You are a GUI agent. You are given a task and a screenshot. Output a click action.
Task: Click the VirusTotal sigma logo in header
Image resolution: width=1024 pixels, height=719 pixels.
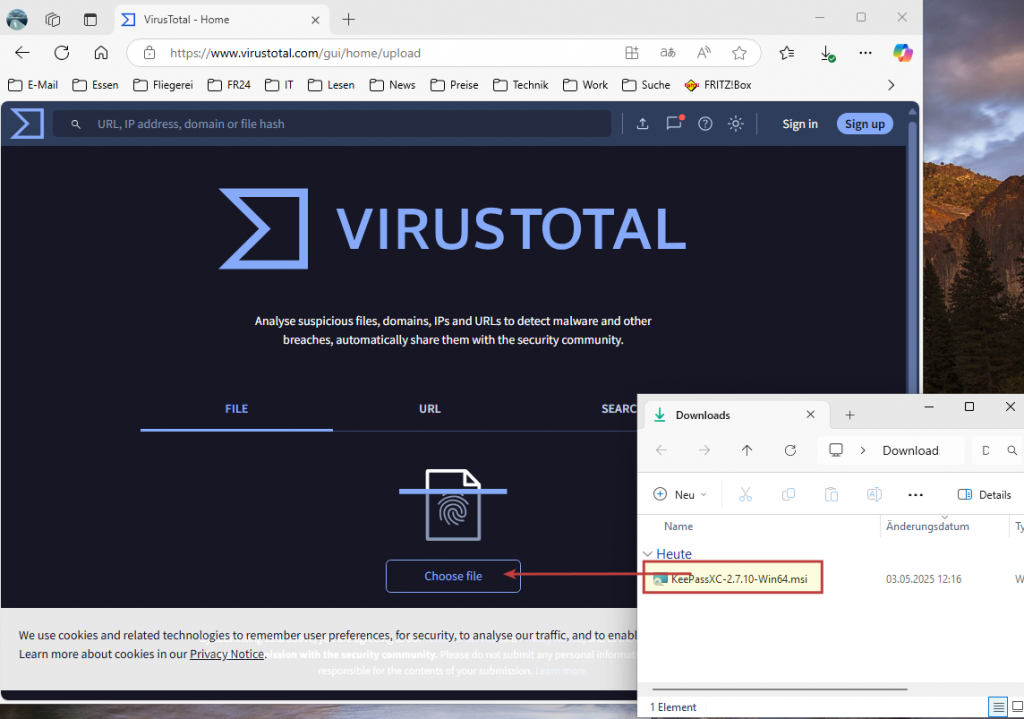point(27,124)
